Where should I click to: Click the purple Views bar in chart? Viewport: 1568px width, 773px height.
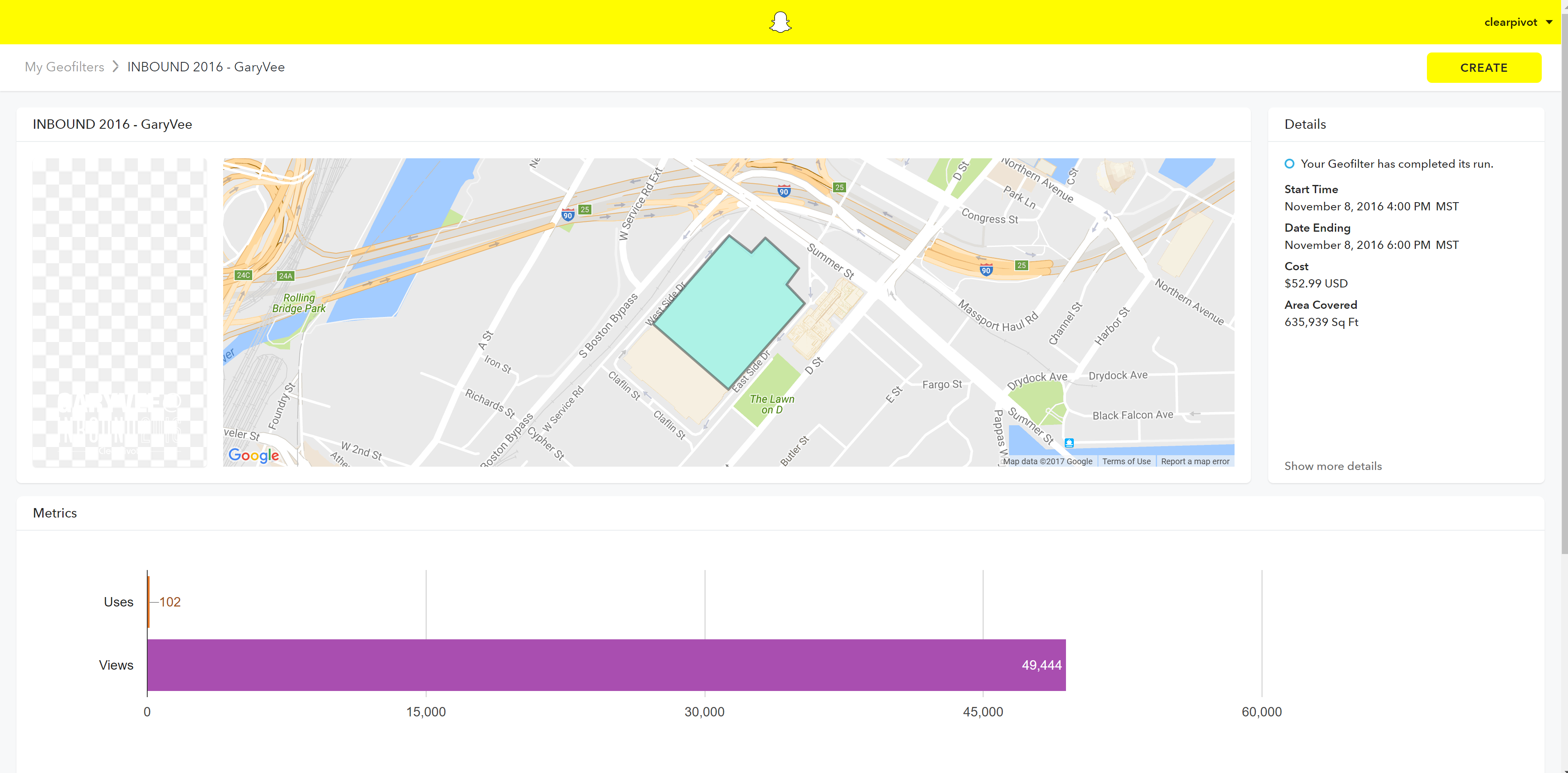pyautogui.click(x=606, y=665)
